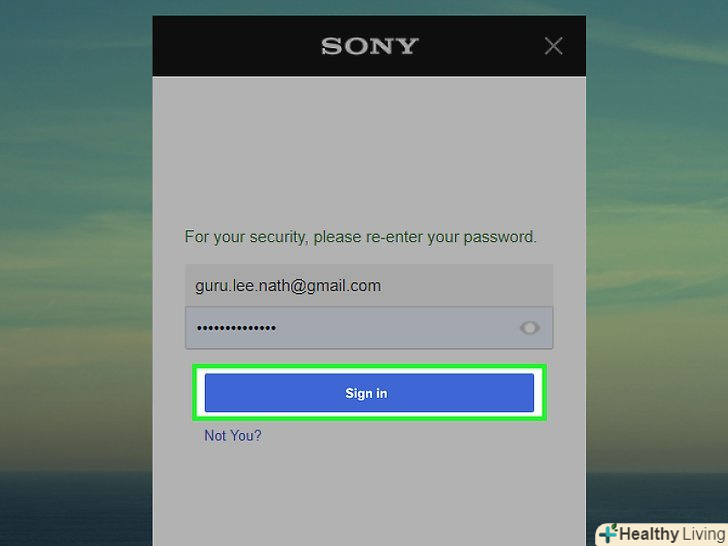Click the Healthy Living watermark text
This screenshot has width=728, height=546.
point(672,534)
